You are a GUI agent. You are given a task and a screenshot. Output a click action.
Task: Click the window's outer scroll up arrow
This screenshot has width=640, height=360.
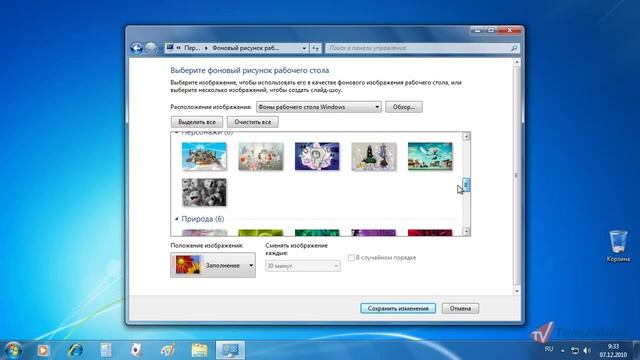tap(517, 62)
